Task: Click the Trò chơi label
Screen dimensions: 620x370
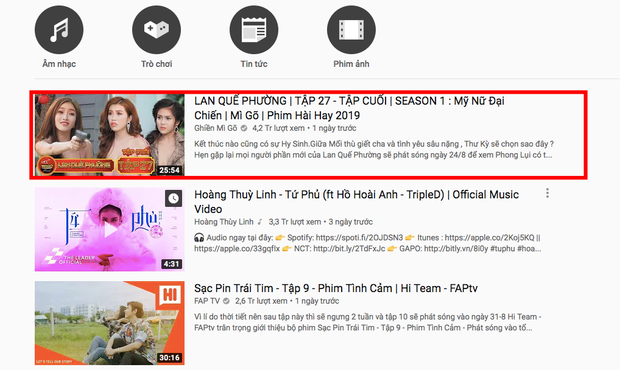Action: [x=157, y=64]
